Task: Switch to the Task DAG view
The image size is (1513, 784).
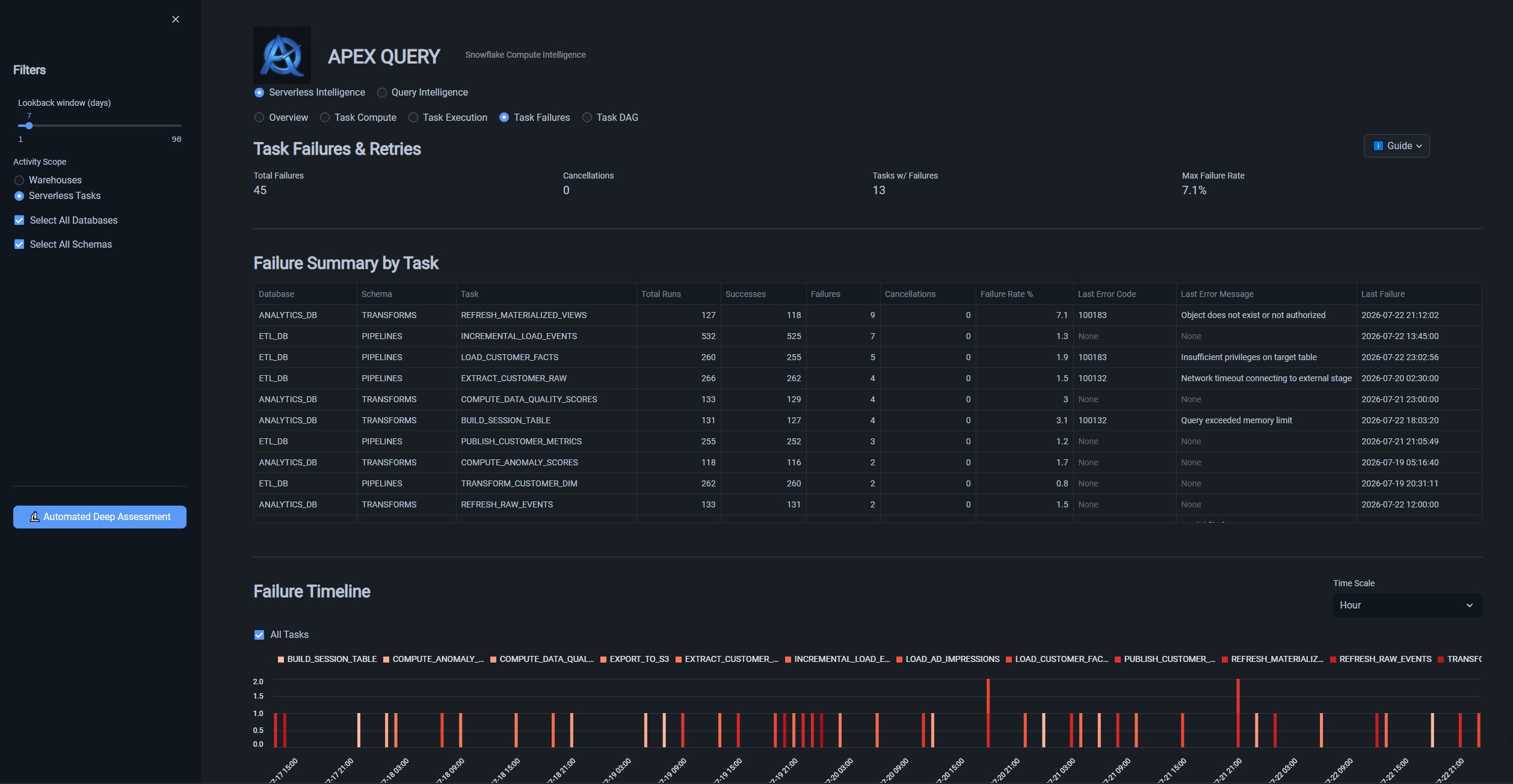Action: pos(611,118)
